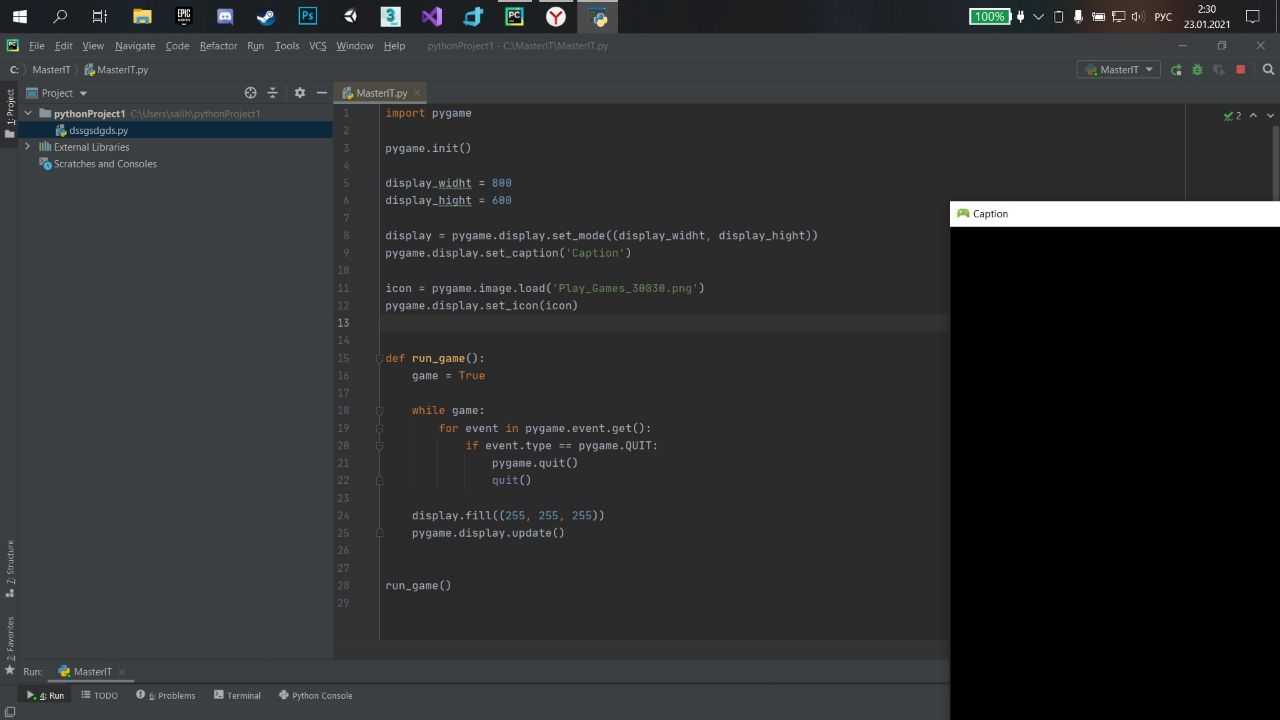Screen dimensions: 1280x720
Task: Open Search Everywhere magnifier icon
Action: [x=1268, y=70]
